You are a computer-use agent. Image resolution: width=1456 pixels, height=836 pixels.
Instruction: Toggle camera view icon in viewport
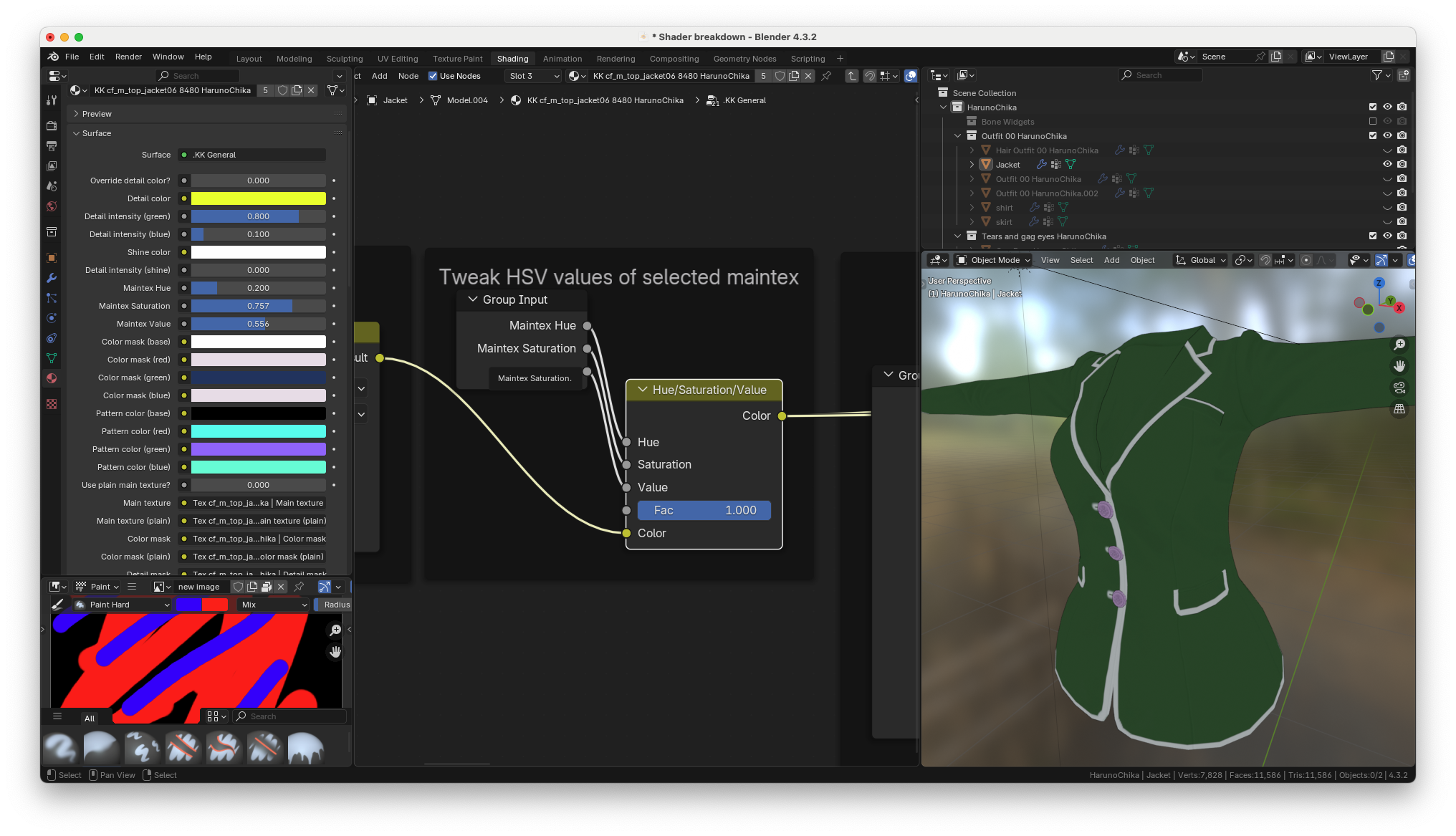tap(1399, 388)
